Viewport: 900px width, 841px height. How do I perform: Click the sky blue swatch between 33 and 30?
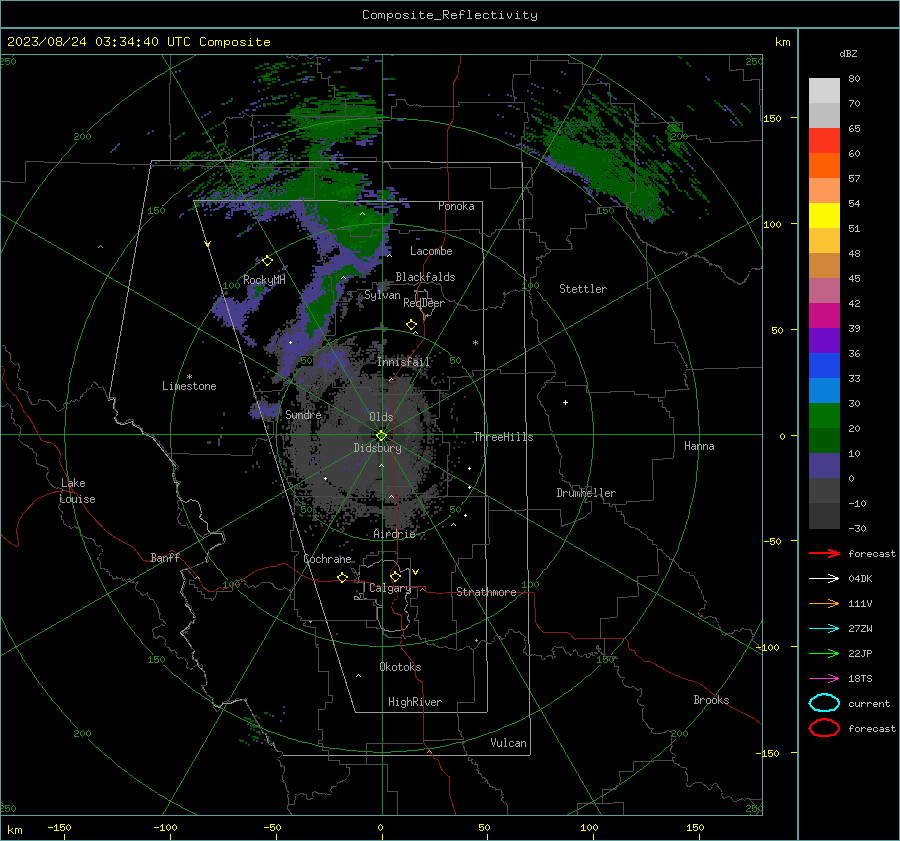[x=824, y=391]
